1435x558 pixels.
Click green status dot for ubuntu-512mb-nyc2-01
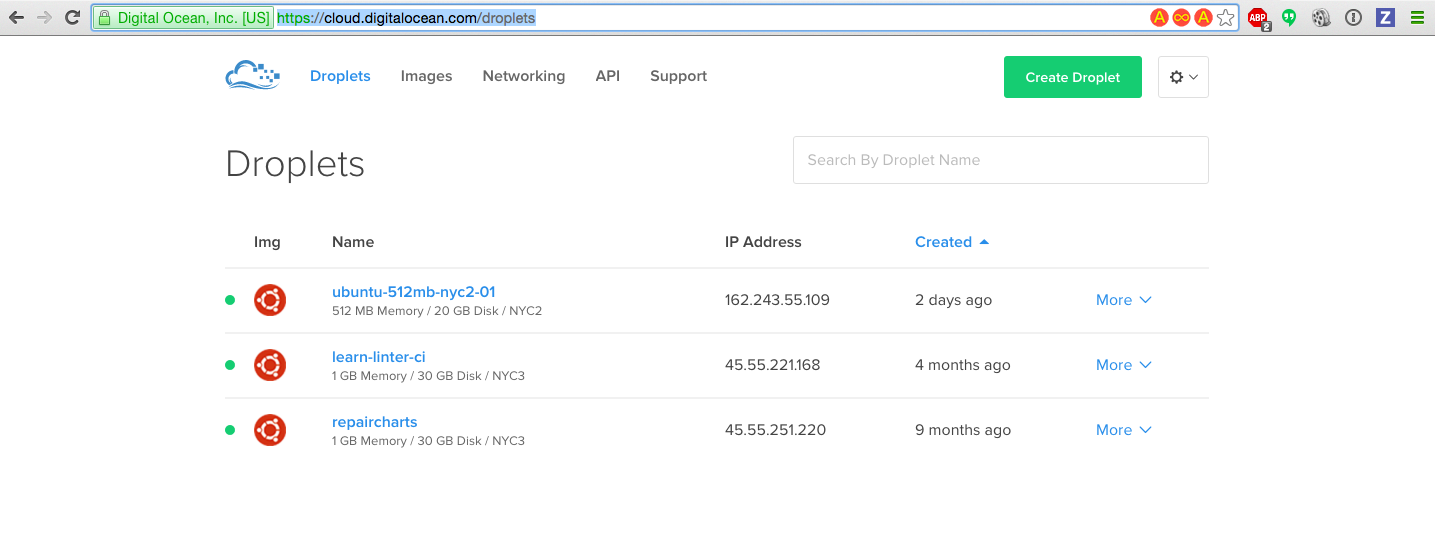tap(230, 300)
